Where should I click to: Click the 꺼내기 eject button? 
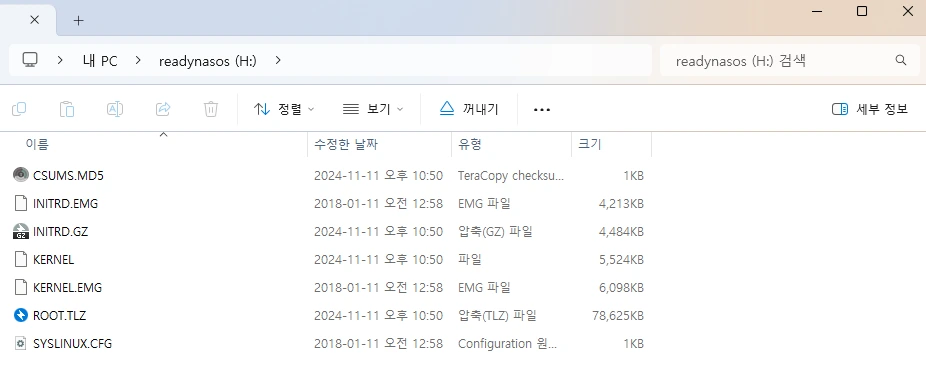pyautogui.click(x=469, y=109)
